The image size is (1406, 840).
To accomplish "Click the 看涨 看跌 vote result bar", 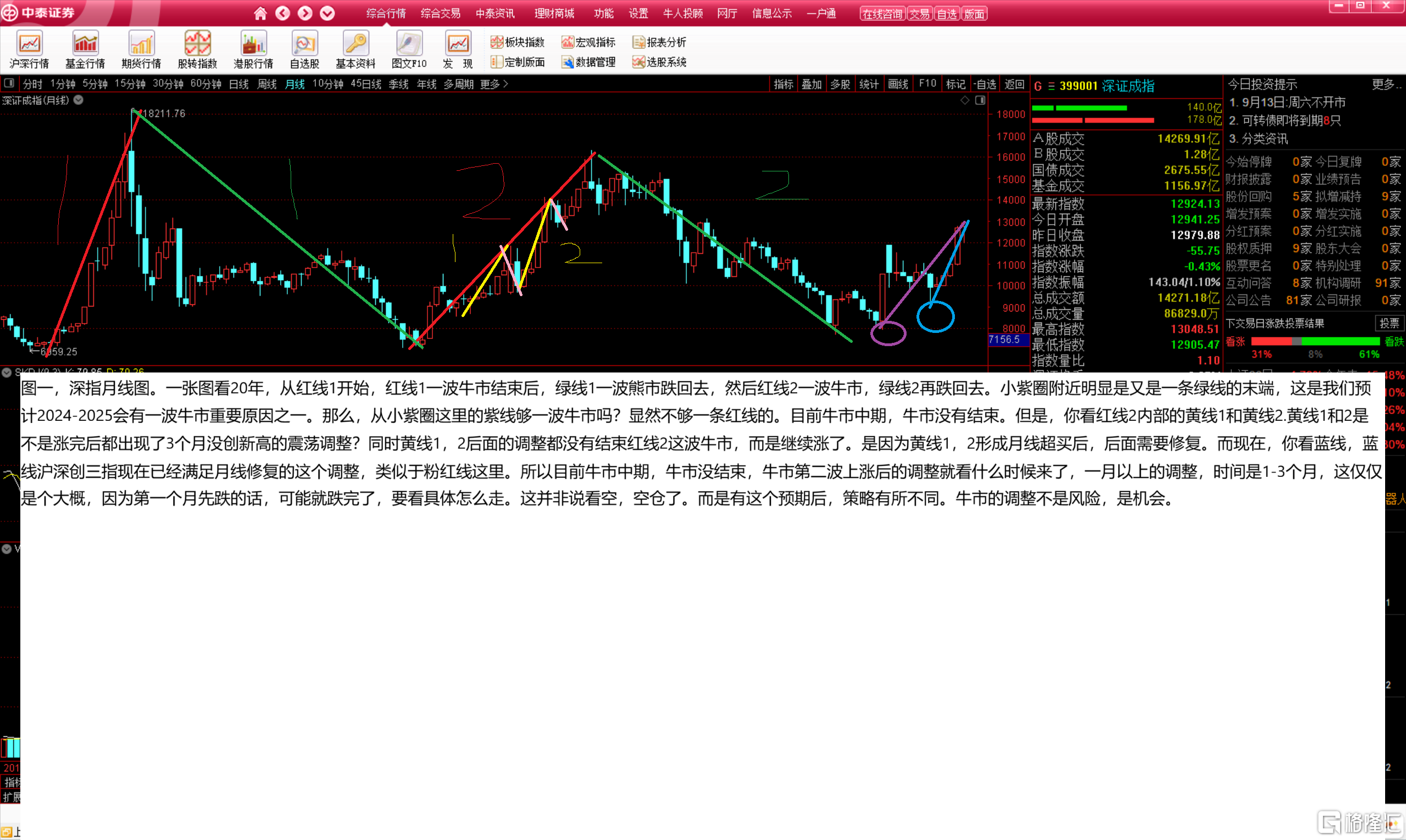I will [1315, 341].
